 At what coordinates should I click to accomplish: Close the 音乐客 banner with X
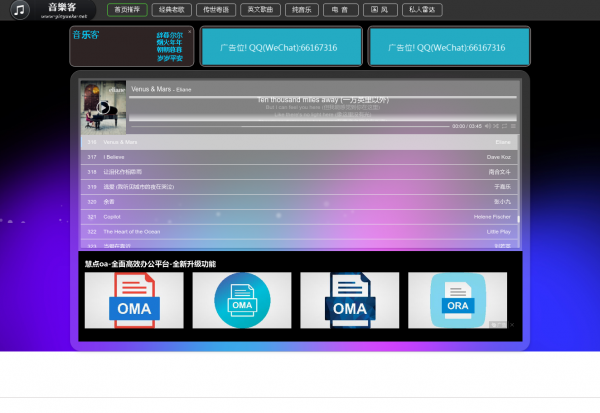coord(190,31)
